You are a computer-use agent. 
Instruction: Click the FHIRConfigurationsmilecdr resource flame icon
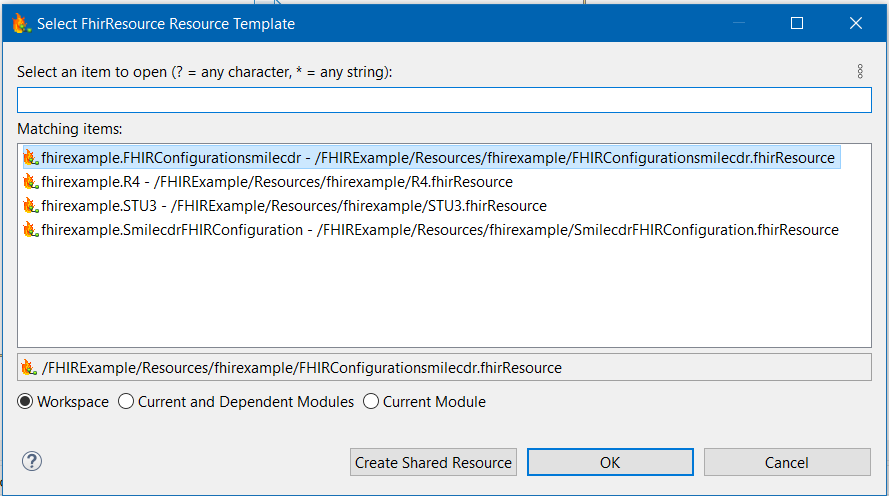click(x=30, y=158)
